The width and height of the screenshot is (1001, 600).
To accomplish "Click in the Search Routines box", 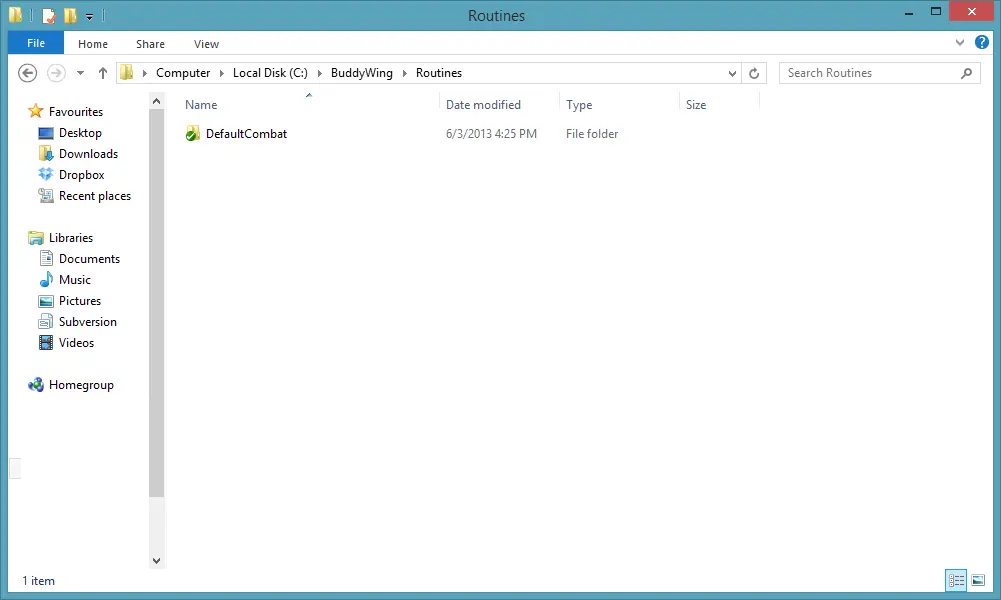I will [x=870, y=73].
